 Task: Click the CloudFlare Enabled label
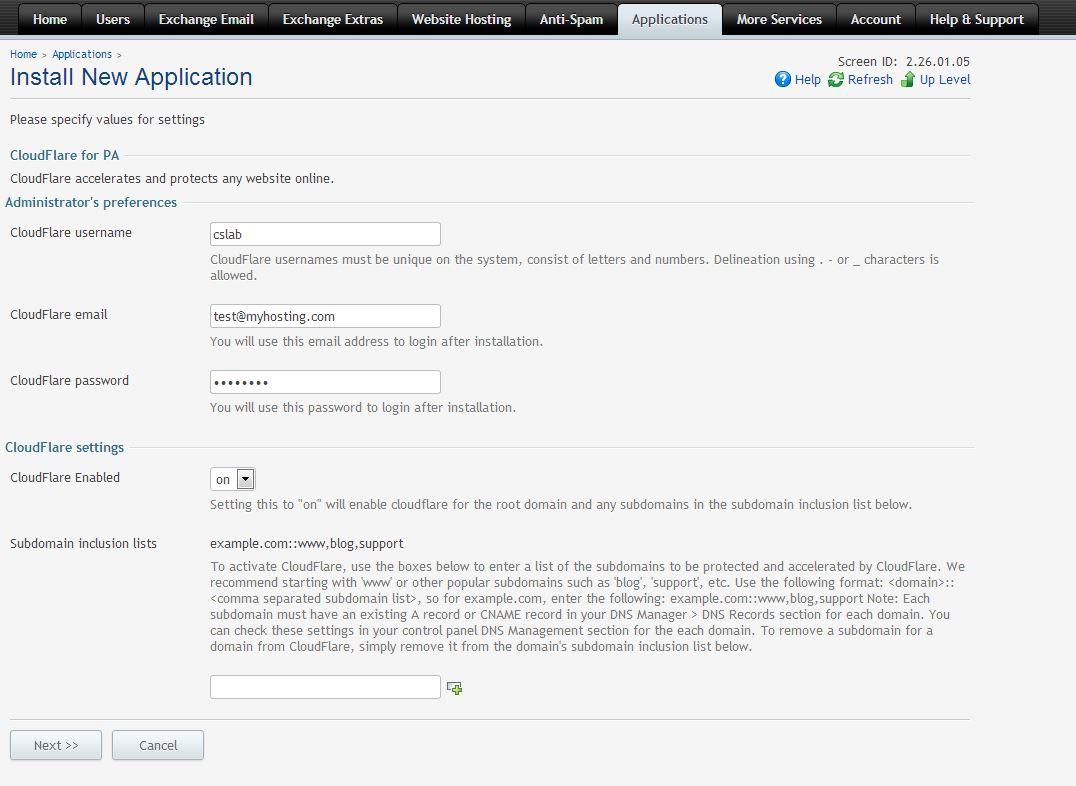[65, 478]
